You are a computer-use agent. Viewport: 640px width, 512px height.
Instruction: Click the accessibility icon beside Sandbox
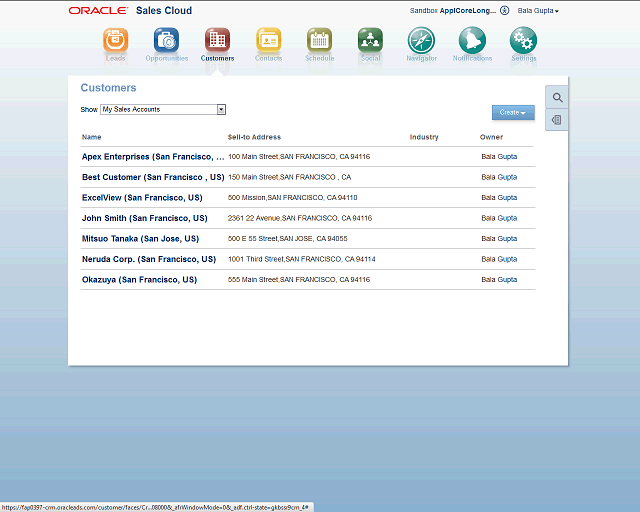pos(504,11)
